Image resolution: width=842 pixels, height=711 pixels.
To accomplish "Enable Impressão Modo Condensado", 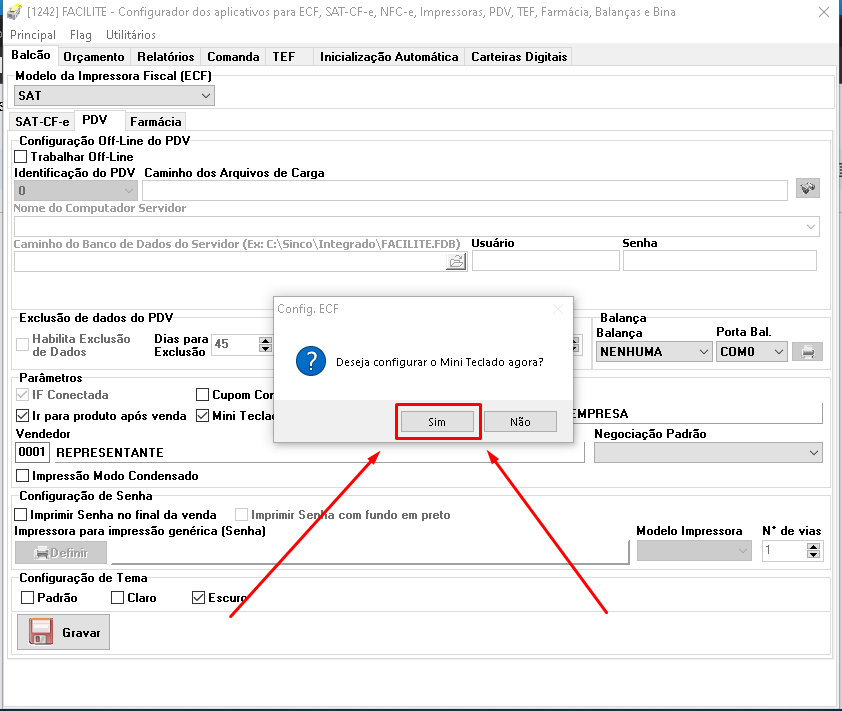I will click(23, 476).
